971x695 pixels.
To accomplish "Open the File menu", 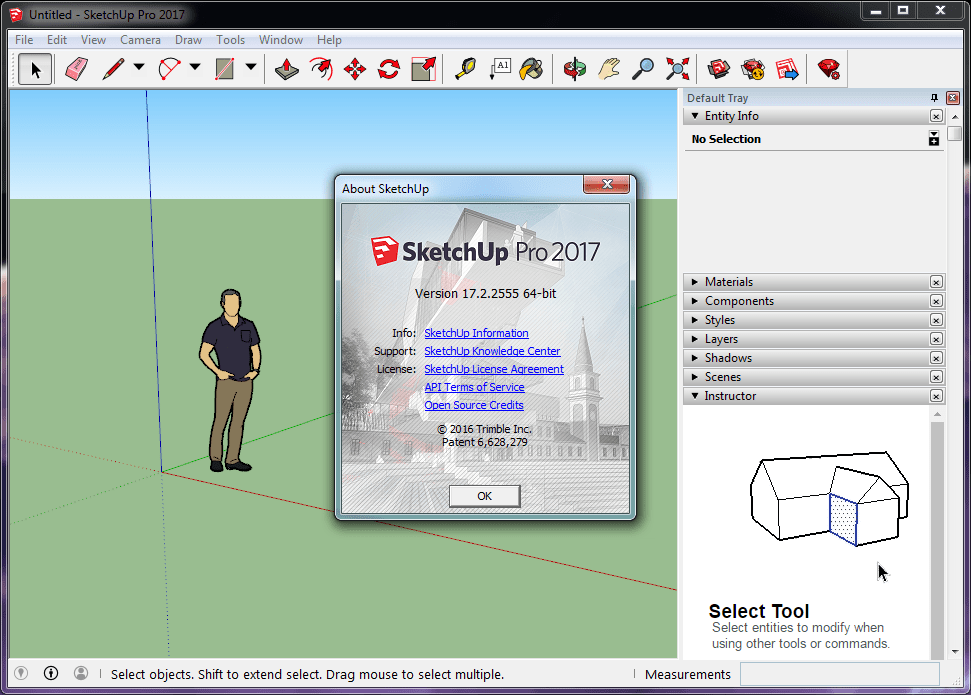I will point(24,40).
